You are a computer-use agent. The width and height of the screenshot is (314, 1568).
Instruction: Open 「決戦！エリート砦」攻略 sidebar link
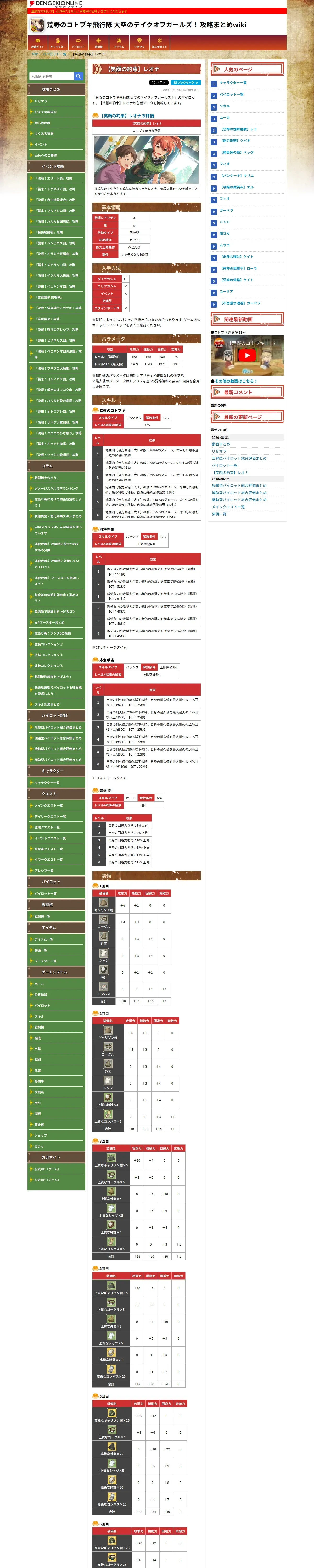[x=56, y=178]
